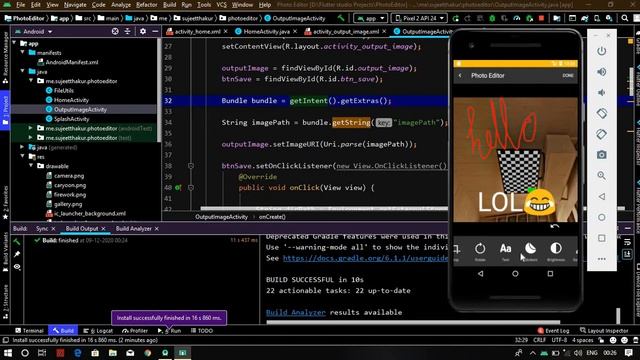Open the Pixel 2 API 24 device dropdown

[x=419, y=18]
